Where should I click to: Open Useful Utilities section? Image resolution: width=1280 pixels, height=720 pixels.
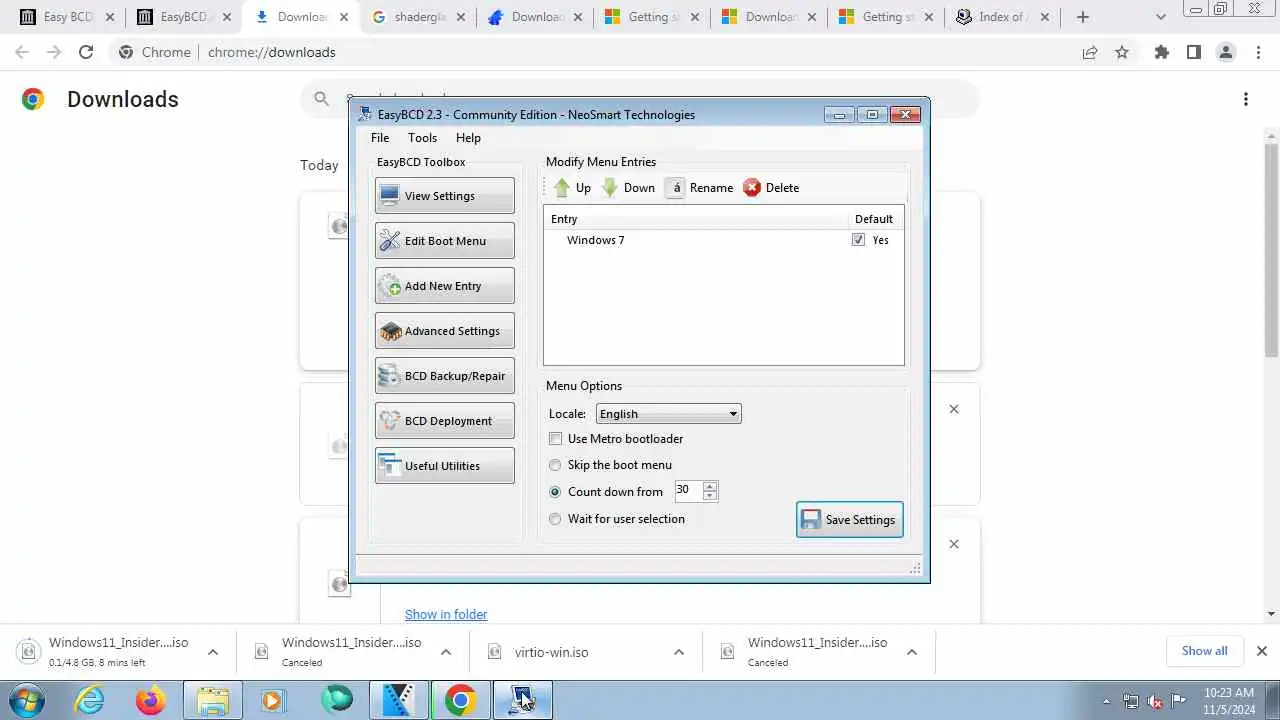pos(445,466)
